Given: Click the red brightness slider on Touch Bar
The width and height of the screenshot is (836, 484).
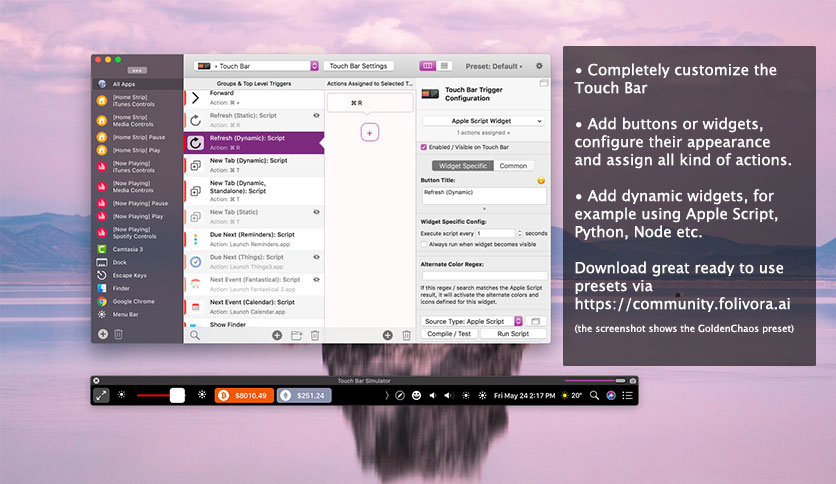Looking at the screenshot, I should click(x=160, y=396).
